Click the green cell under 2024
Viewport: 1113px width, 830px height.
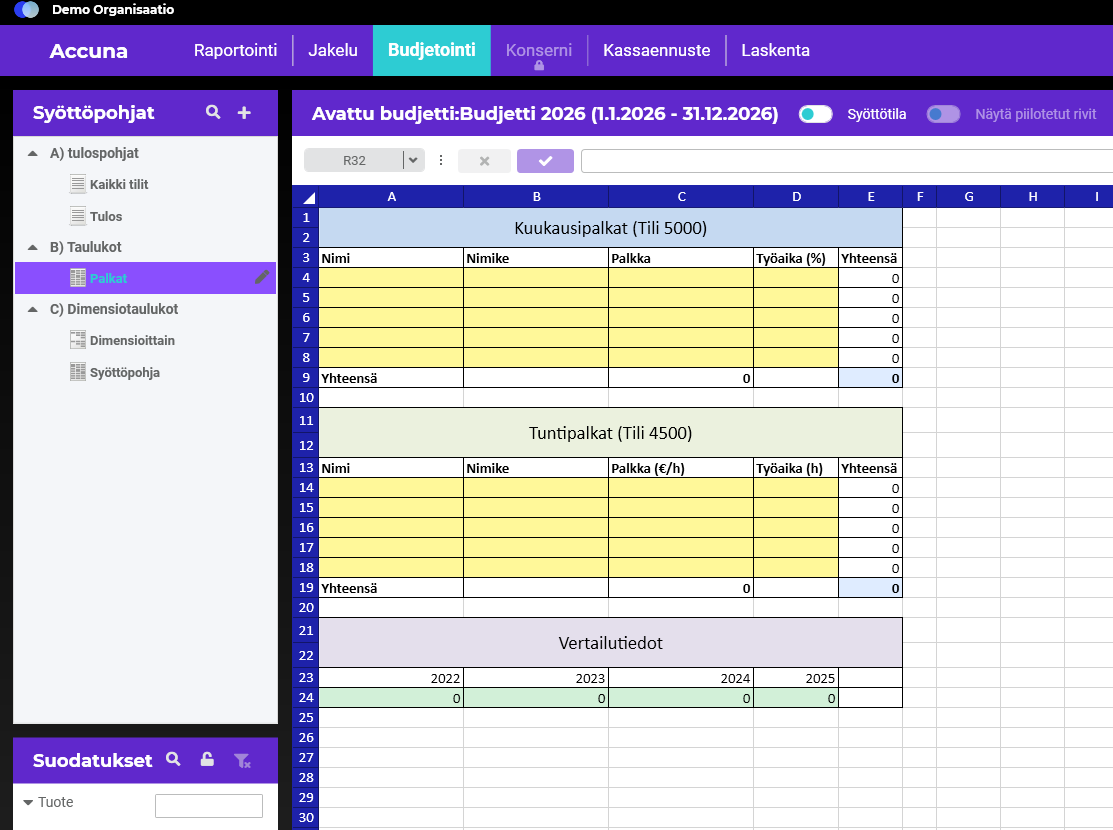681,698
